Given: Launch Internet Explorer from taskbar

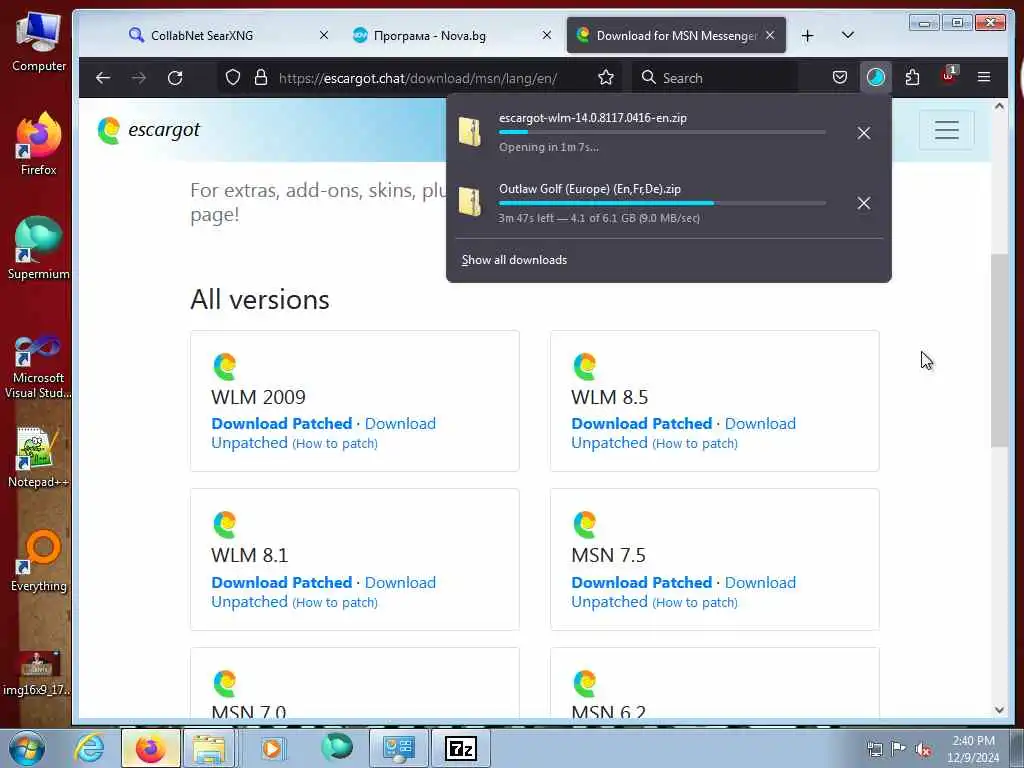Looking at the screenshot, I should pos(89,748).
